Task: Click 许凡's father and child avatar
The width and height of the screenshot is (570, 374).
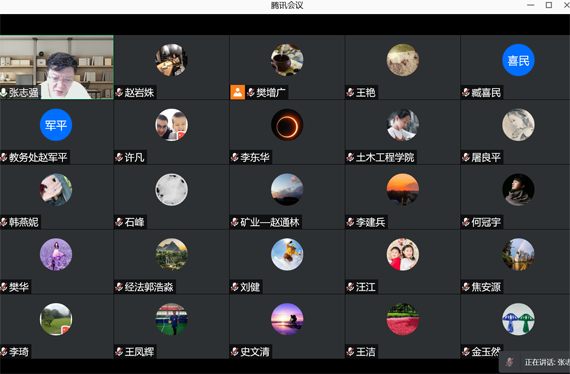Action: (x=172, y=125)
